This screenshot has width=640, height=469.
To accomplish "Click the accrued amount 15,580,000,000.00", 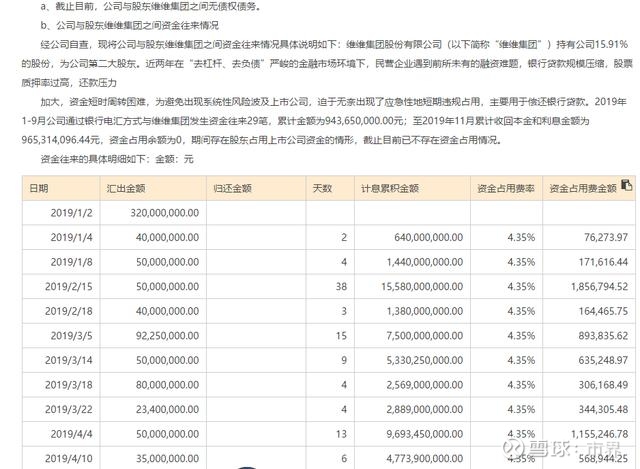I will (422, 286).
